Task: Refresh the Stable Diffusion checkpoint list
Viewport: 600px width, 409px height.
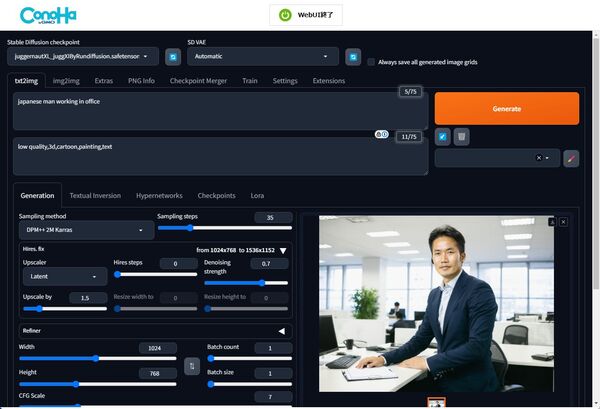Action: click(x=173, y=57)
